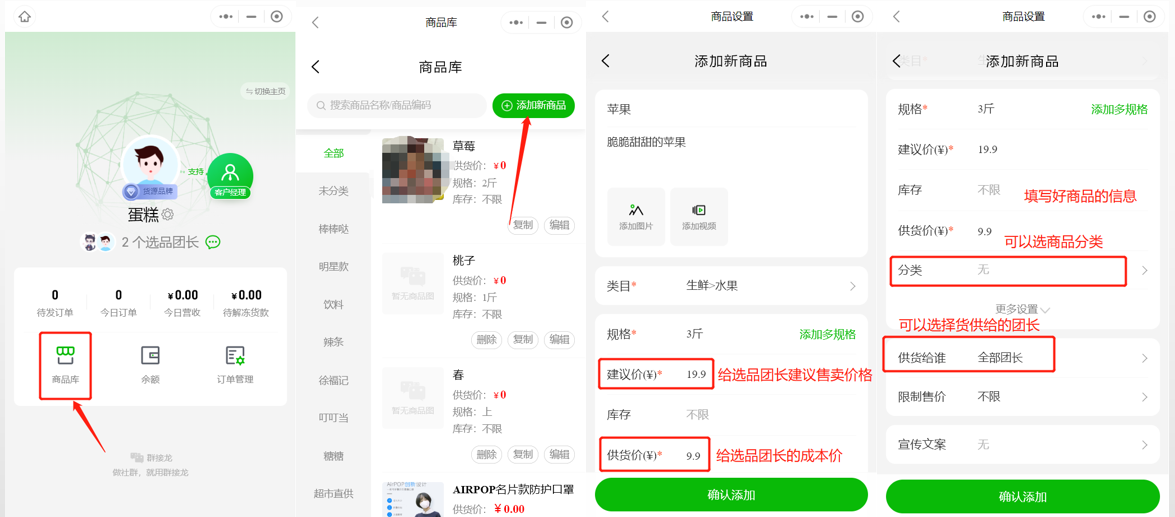Select the 饮料 category tab

tap(333, 304)
